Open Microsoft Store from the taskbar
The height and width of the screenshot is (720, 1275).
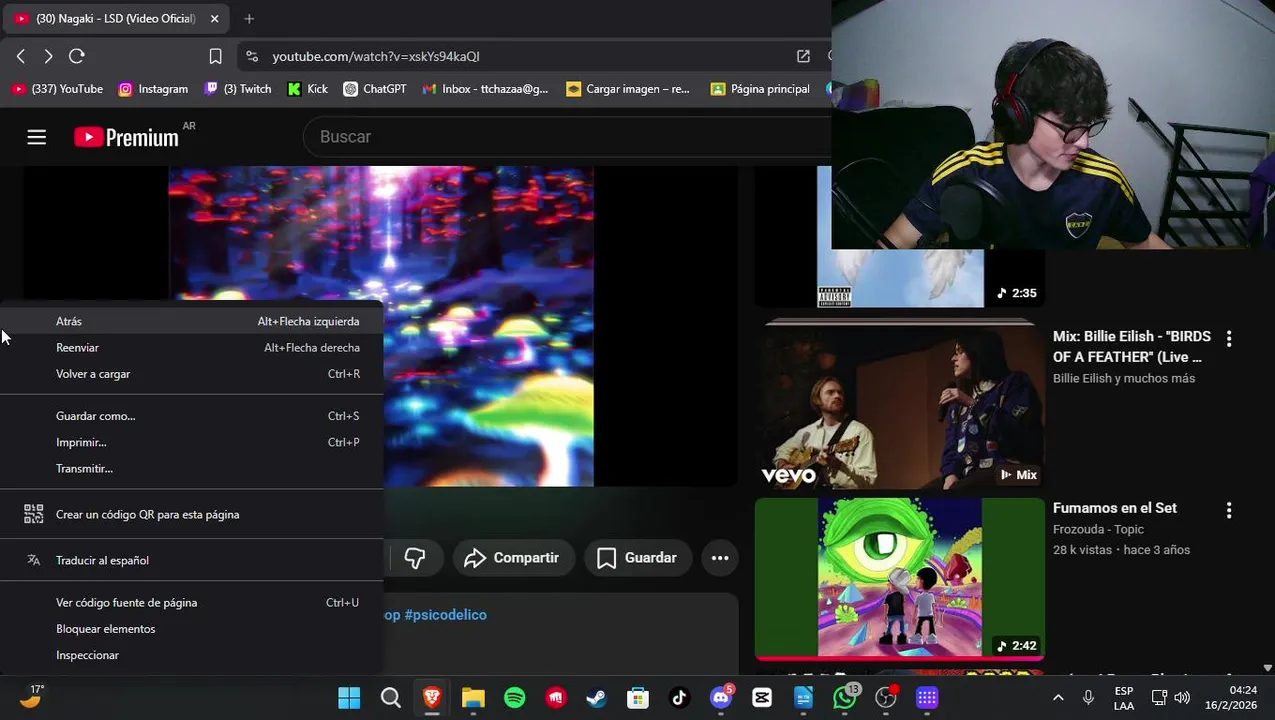coord(638,698)
